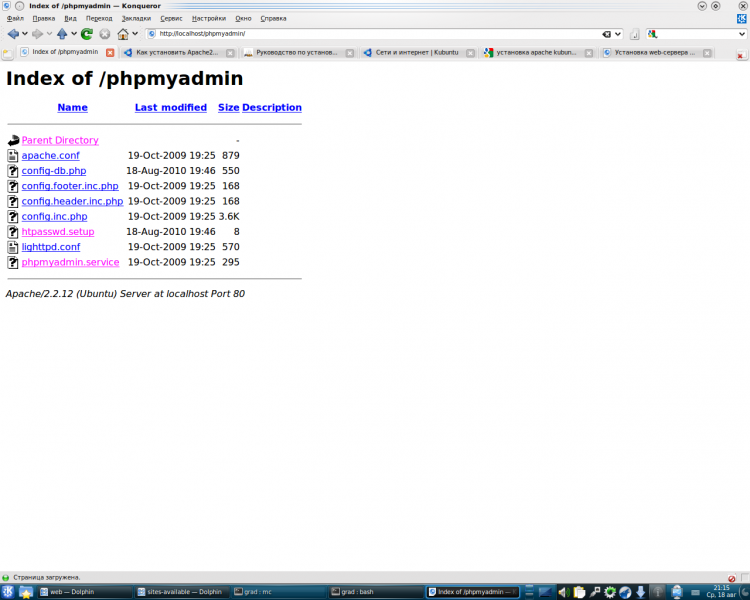Sort listing by Last modified column

click(x=171, y=108)
